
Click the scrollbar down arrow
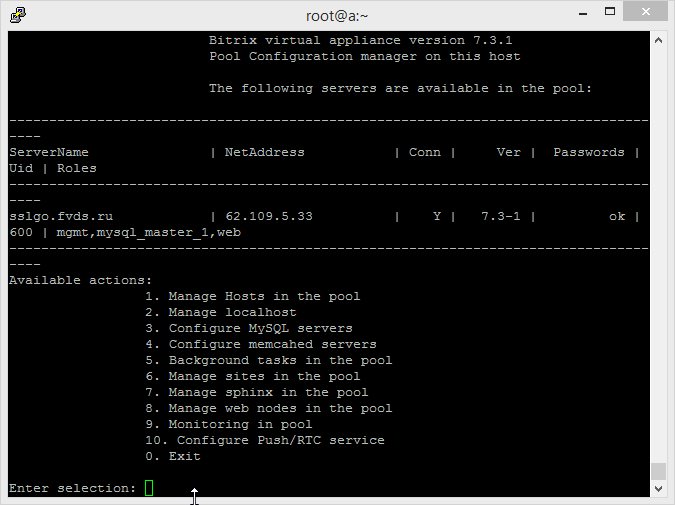coord(658,489)
